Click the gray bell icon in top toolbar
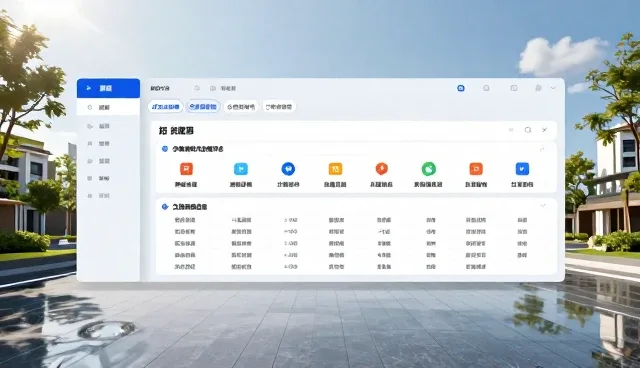Image resolution: width=640 pixels, height=368 pixels. point(538,88)
